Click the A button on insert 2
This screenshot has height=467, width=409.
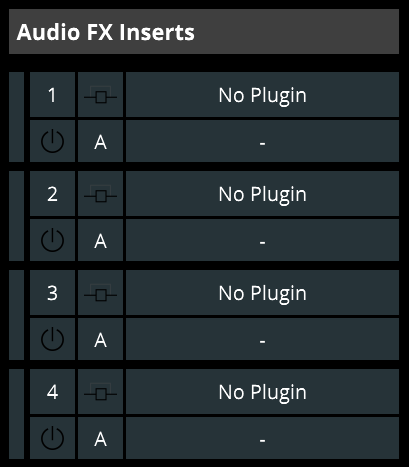tap(100, 240)
